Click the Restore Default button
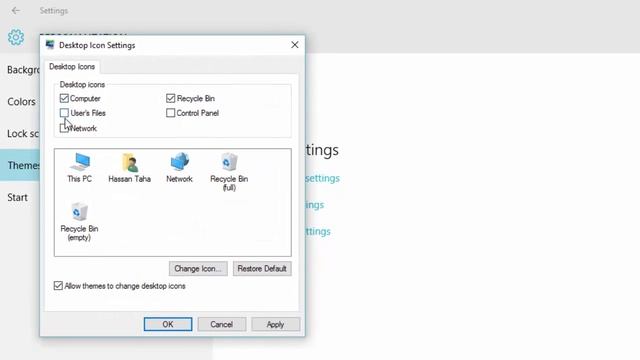The height and width of the screenshot is (360, 640). coord(262,269)
